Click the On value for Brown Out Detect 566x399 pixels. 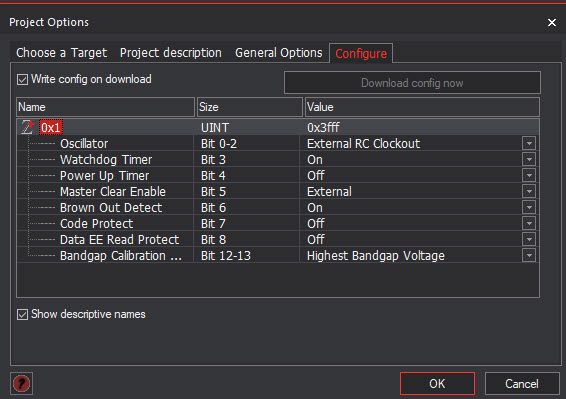point(315,208)
